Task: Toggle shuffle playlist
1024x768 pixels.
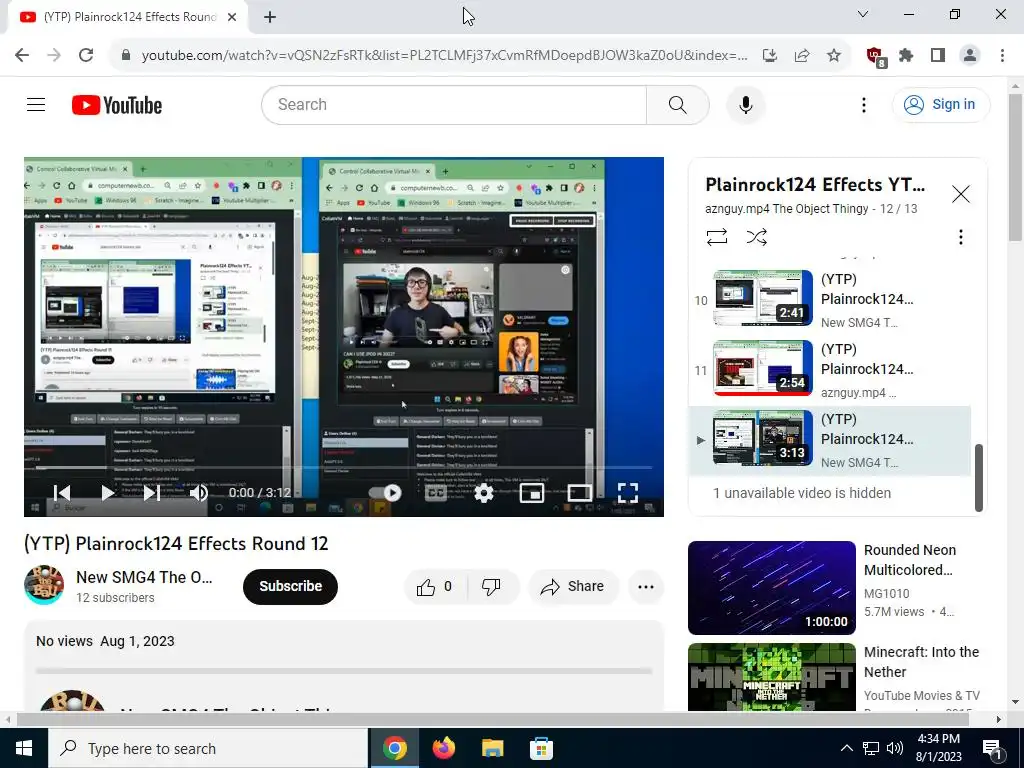Action: (x=756, y=236)
